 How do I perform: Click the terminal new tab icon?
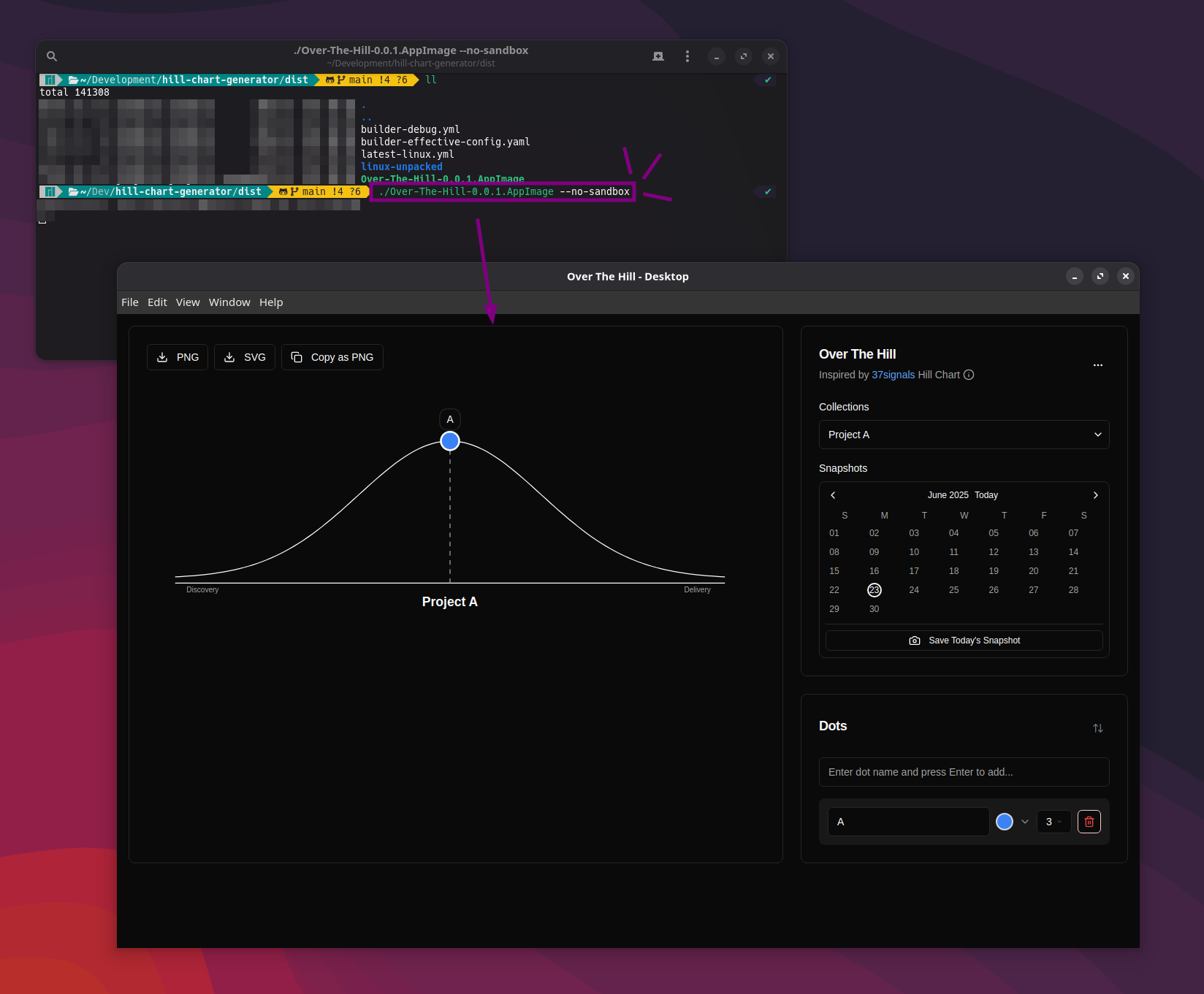coord(658,56)
